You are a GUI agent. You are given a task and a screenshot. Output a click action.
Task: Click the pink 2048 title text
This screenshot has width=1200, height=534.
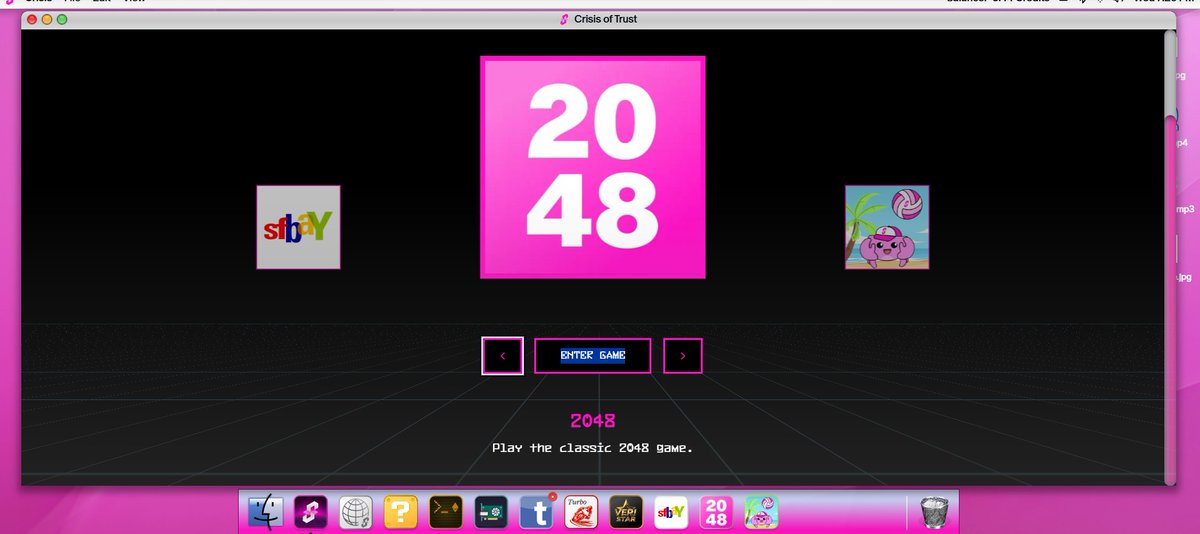[593, 420]
